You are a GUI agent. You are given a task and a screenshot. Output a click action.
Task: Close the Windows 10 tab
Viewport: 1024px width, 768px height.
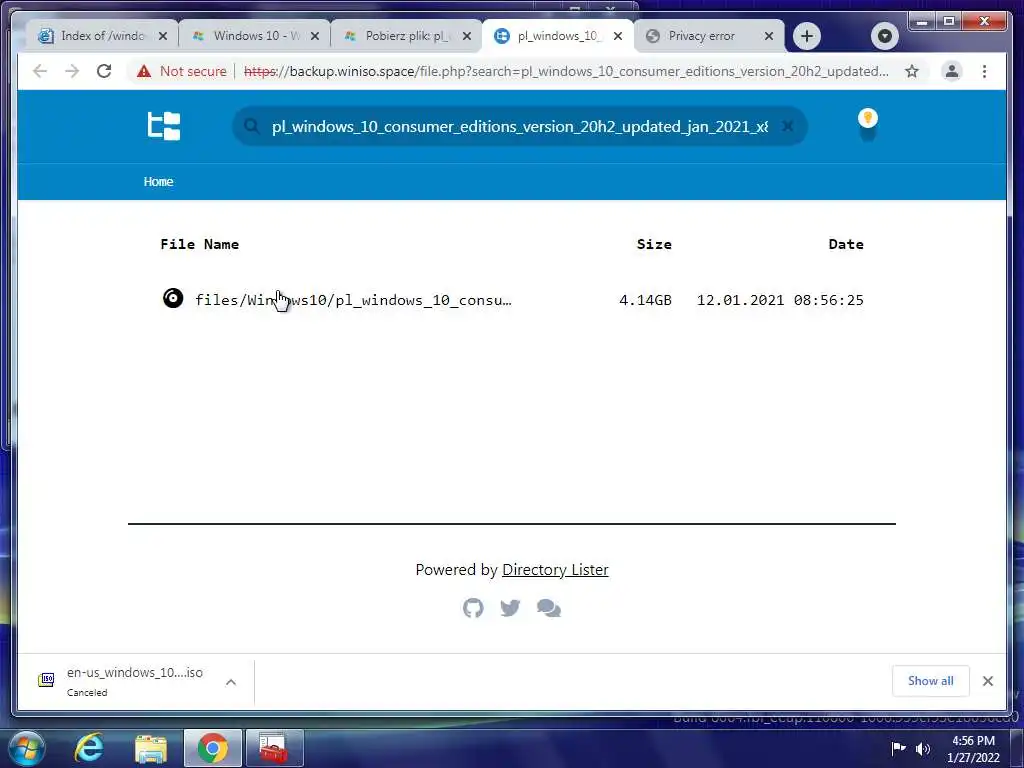click(x=315, y=36)
